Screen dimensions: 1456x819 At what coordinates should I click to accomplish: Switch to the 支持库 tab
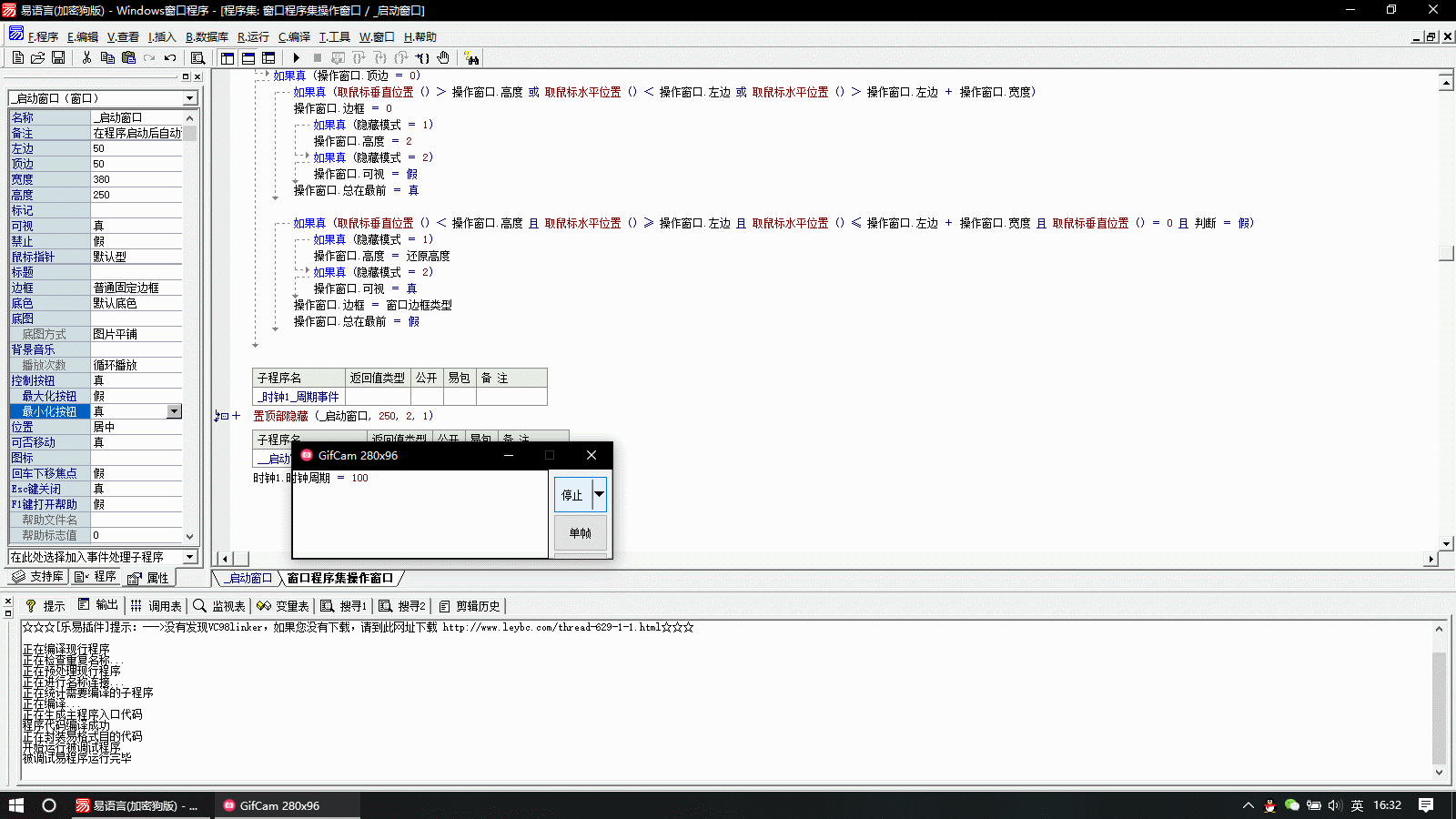[38, 577]
